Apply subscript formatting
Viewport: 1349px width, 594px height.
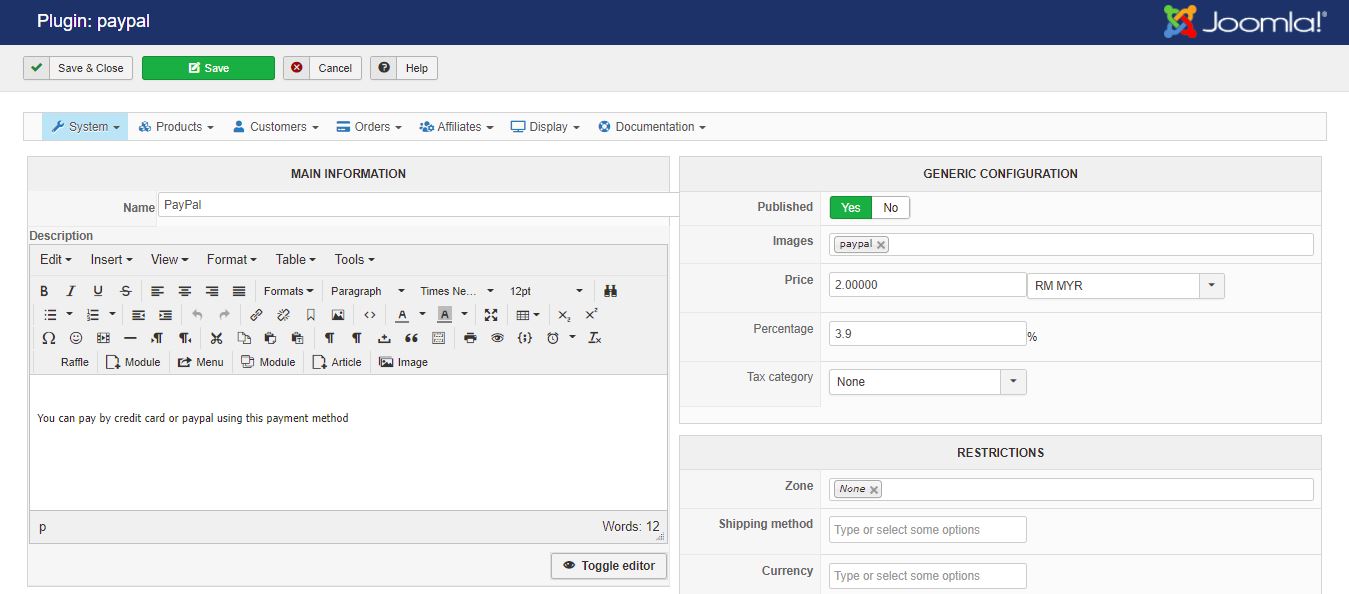(x=564, y=315)
